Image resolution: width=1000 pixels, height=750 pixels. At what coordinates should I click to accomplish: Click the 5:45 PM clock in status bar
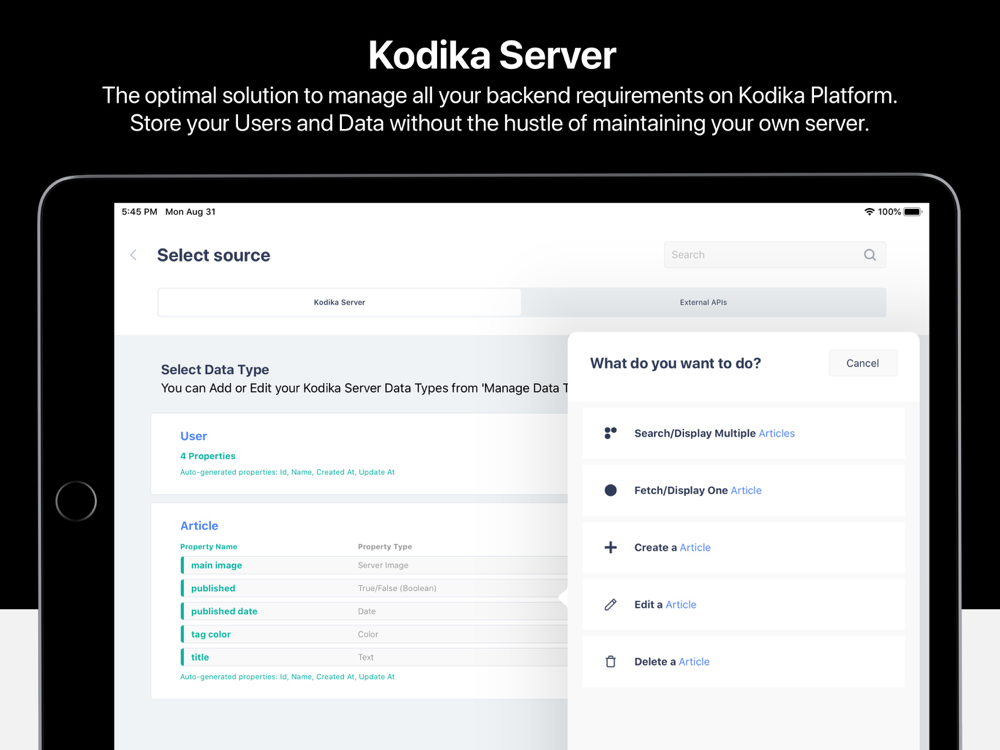point(139,212)
